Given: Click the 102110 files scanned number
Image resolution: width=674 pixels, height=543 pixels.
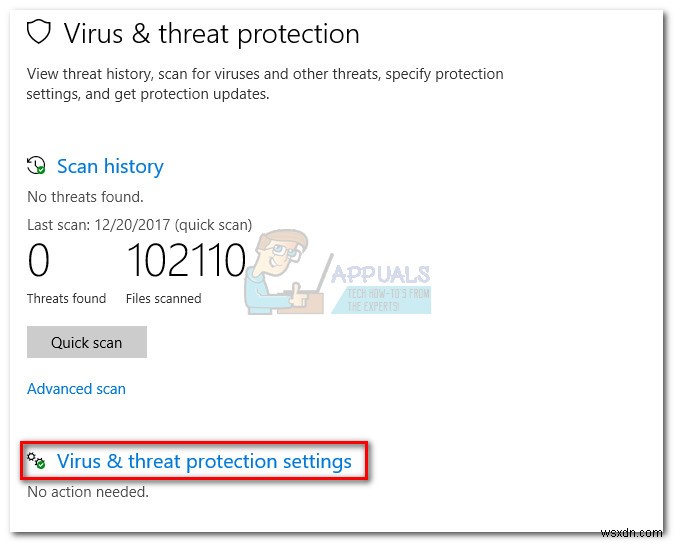Looking at the screenshot, I should click(x=186, y=261).
